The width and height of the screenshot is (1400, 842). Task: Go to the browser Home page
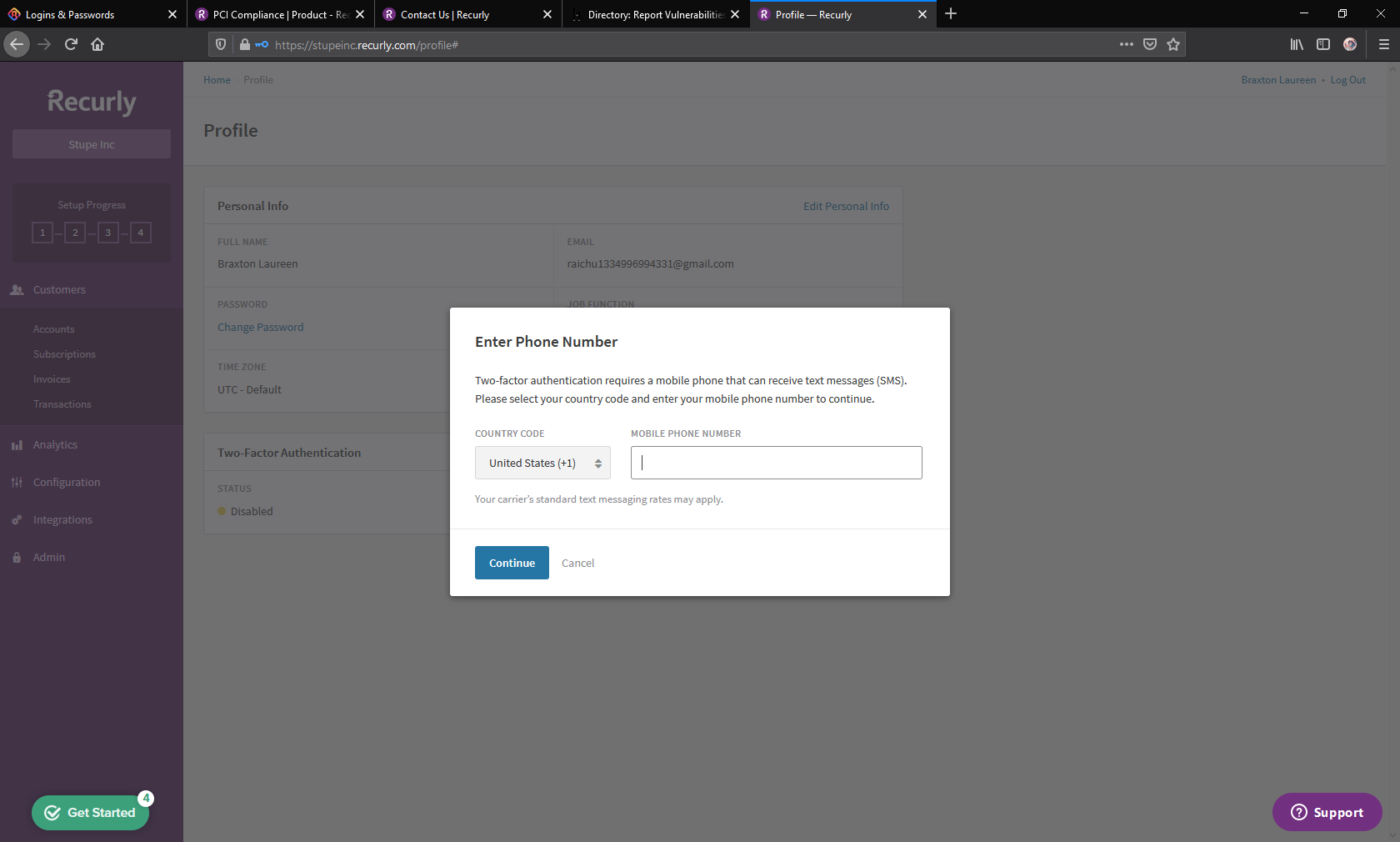[97, 44]
